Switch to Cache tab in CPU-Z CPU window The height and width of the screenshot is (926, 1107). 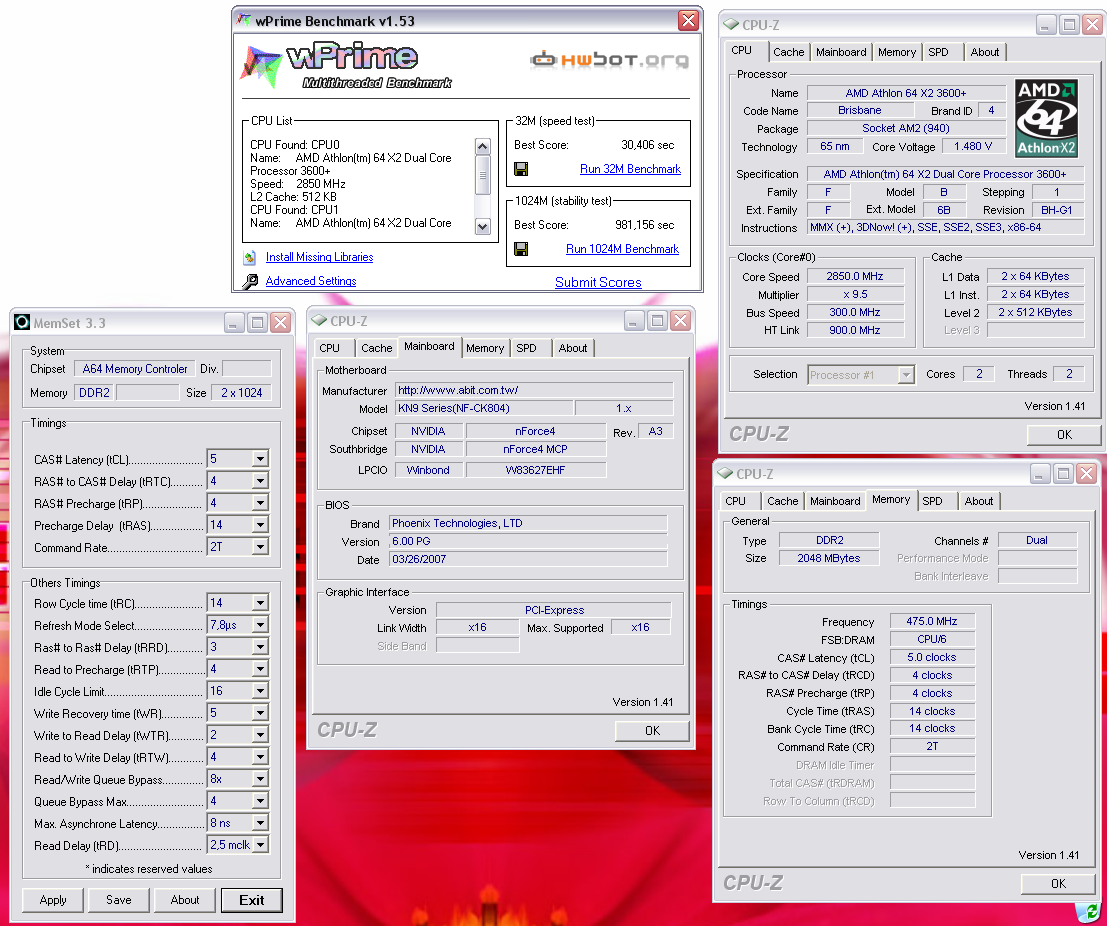pos(788,52)
